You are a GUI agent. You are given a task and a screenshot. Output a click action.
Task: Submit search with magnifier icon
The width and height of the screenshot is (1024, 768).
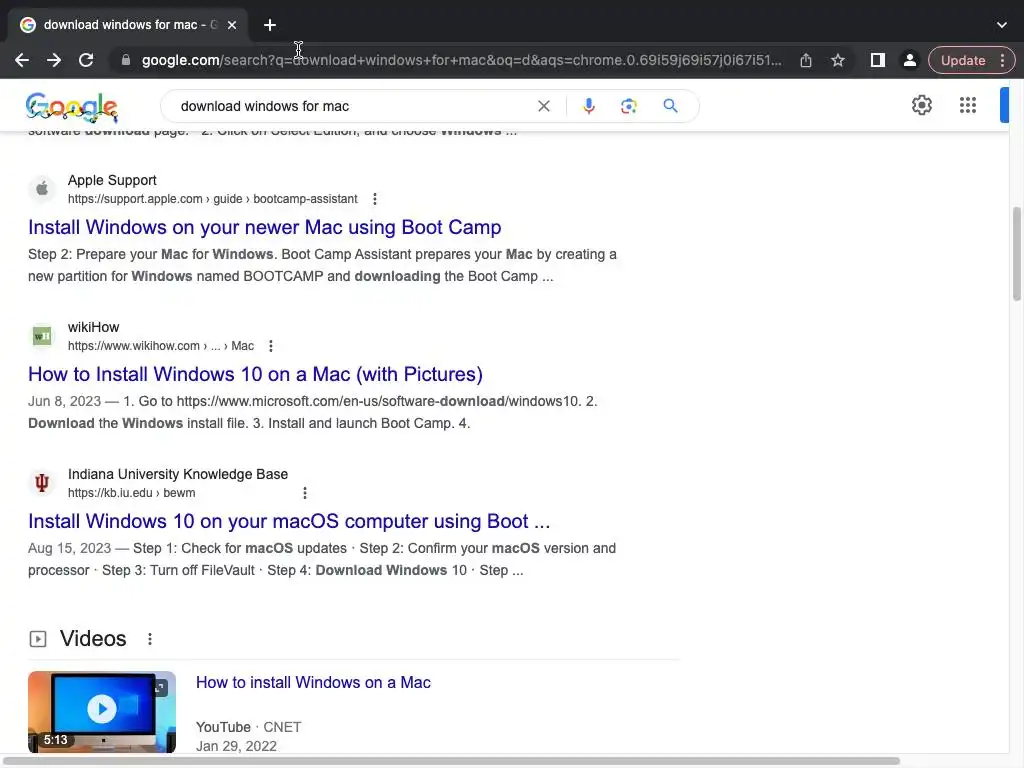click(x=670, y=106)
